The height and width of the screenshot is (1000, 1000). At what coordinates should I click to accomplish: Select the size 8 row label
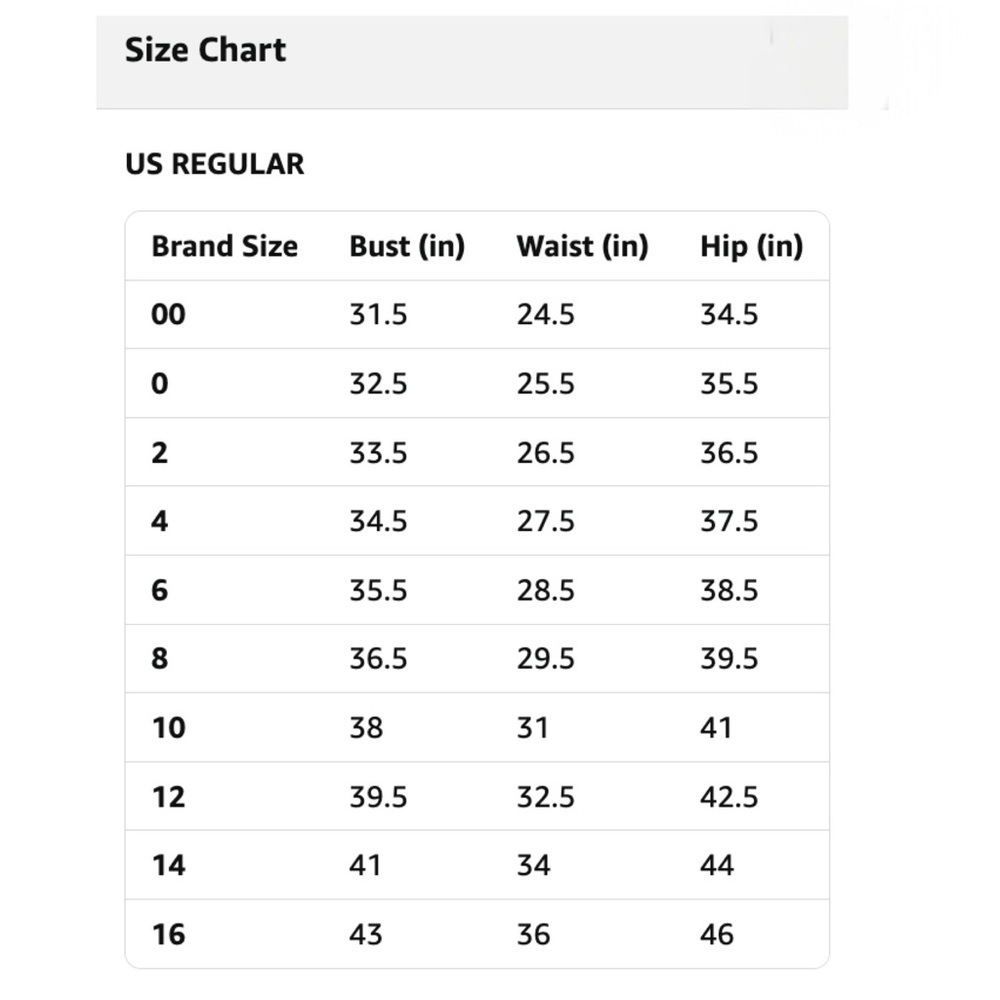coord(159,658)
